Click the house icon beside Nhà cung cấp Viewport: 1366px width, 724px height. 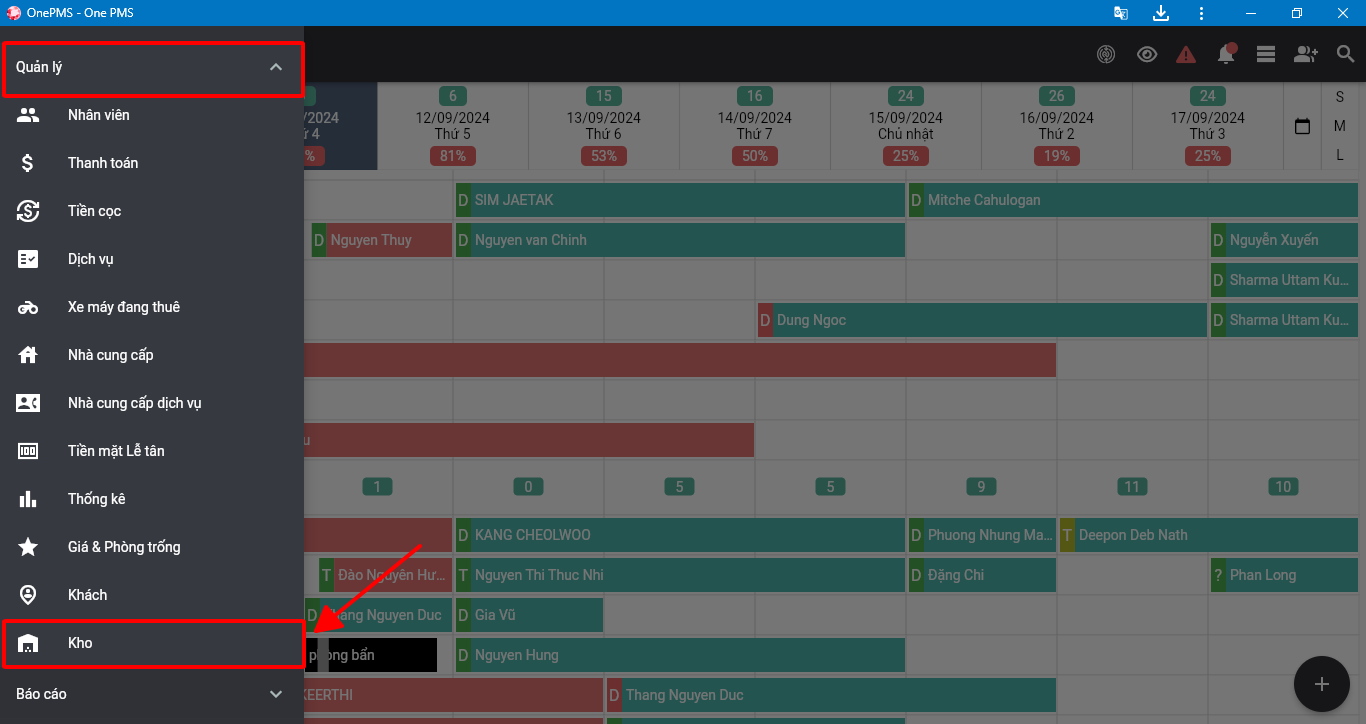28,355
